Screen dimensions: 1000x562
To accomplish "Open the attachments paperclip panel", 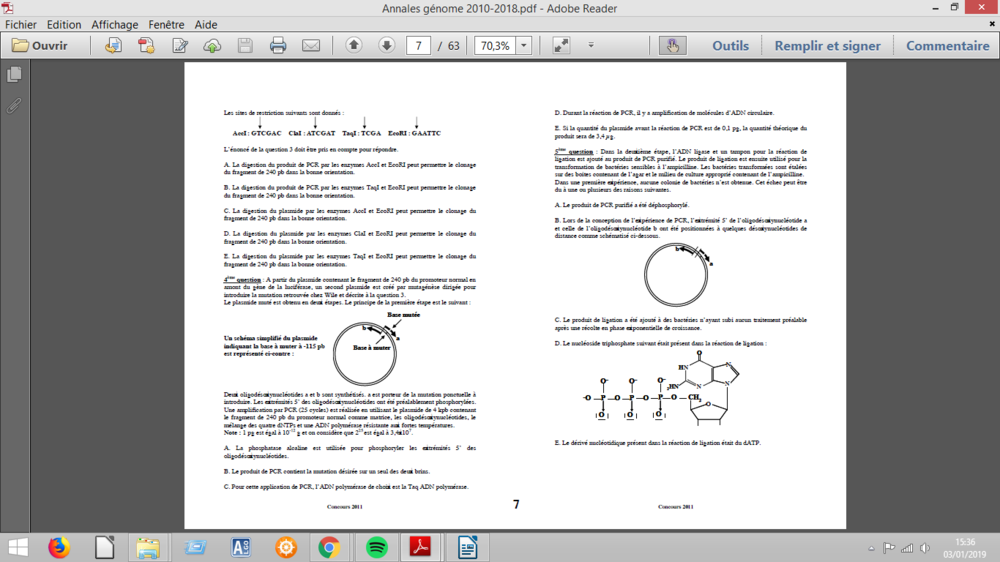I will point(14,105).
